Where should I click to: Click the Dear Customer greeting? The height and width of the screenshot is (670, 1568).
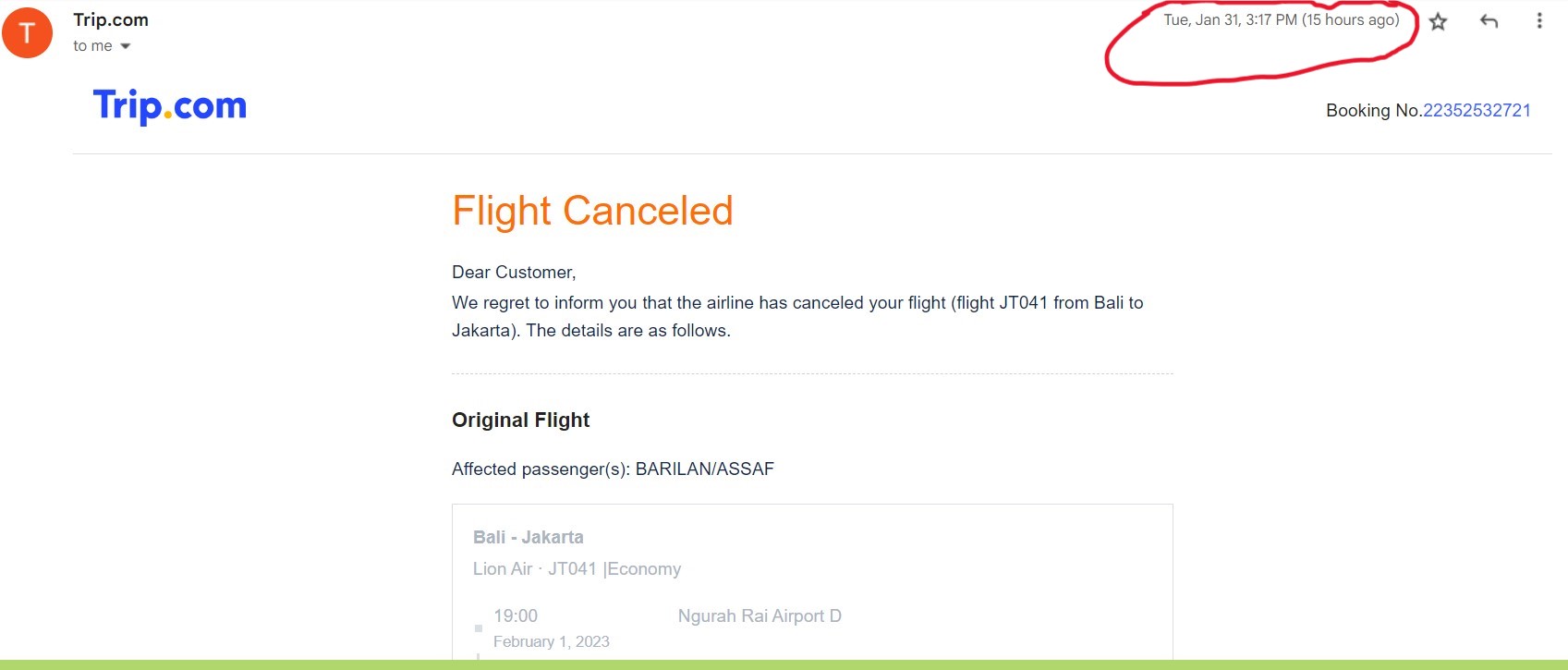[514, 273]
